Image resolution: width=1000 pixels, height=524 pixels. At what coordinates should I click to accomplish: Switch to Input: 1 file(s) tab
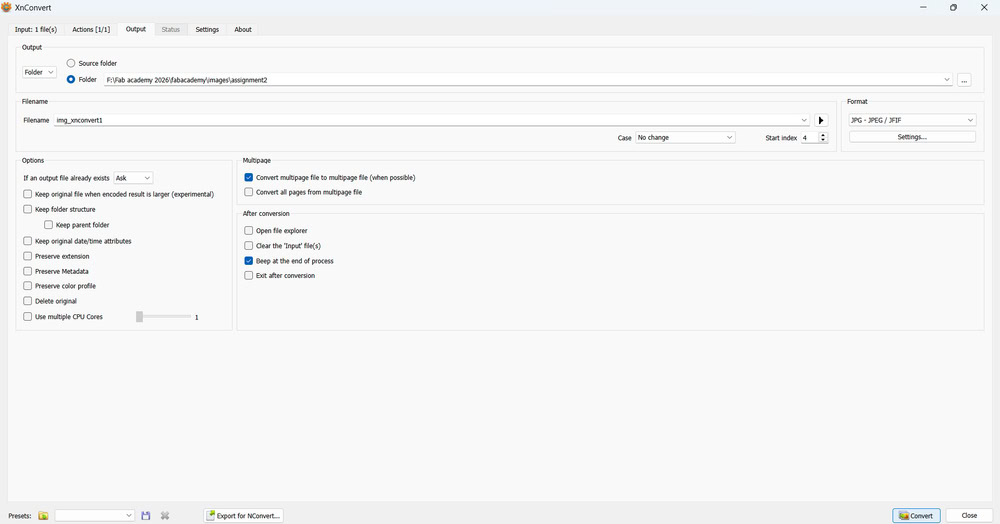[x=36, y=29]
